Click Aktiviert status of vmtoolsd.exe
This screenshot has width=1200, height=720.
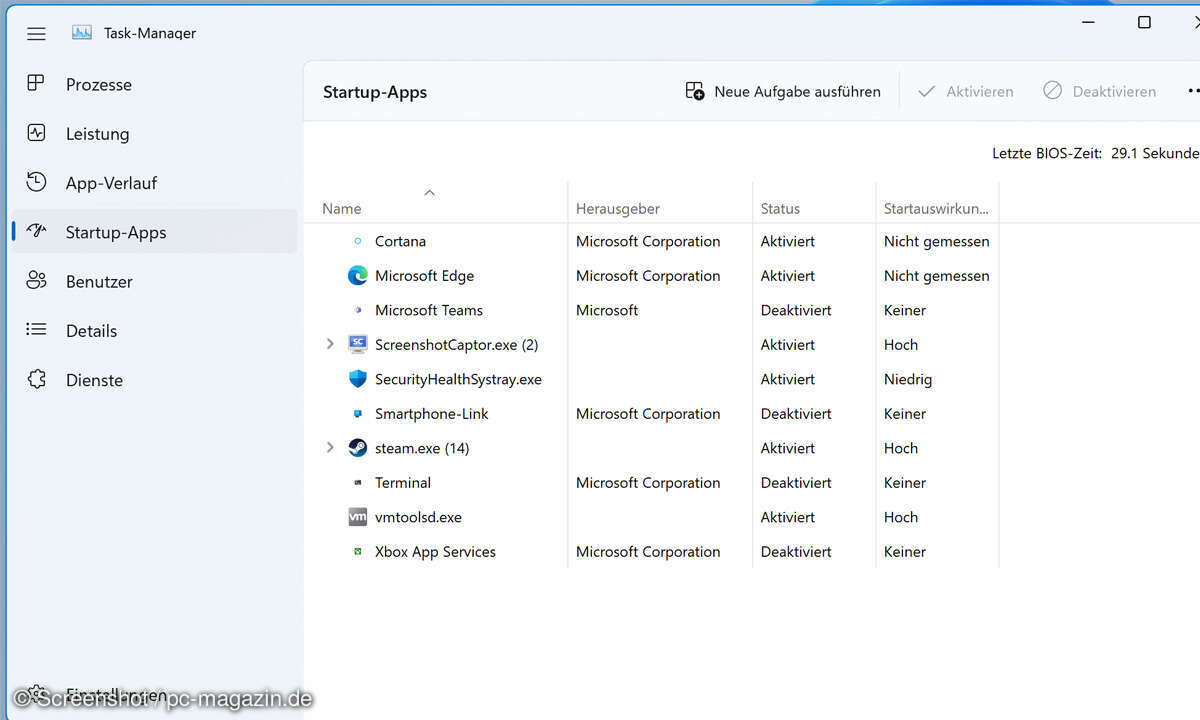point(788,517)
